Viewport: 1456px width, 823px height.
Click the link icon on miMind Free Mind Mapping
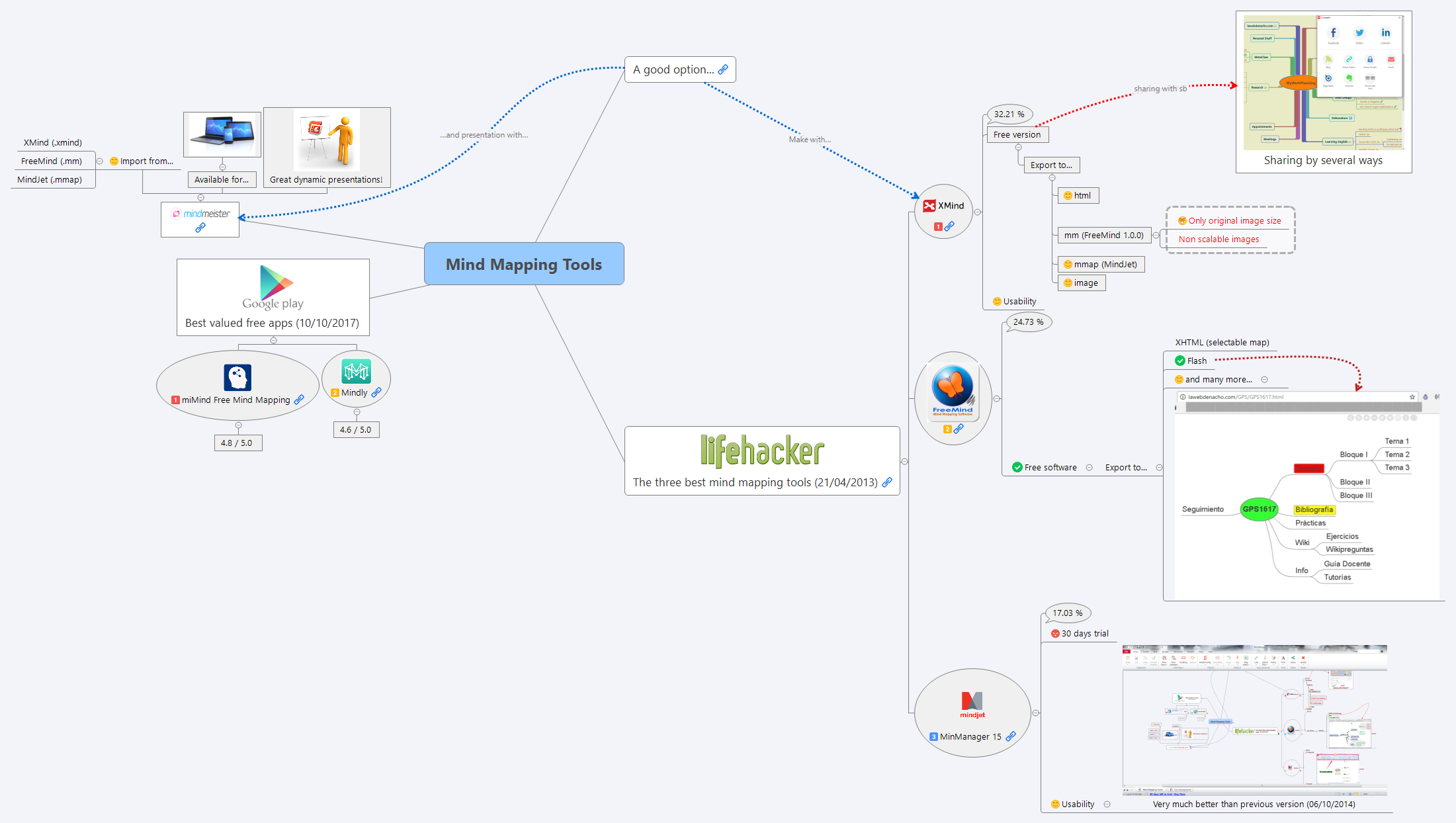point(299,400)
